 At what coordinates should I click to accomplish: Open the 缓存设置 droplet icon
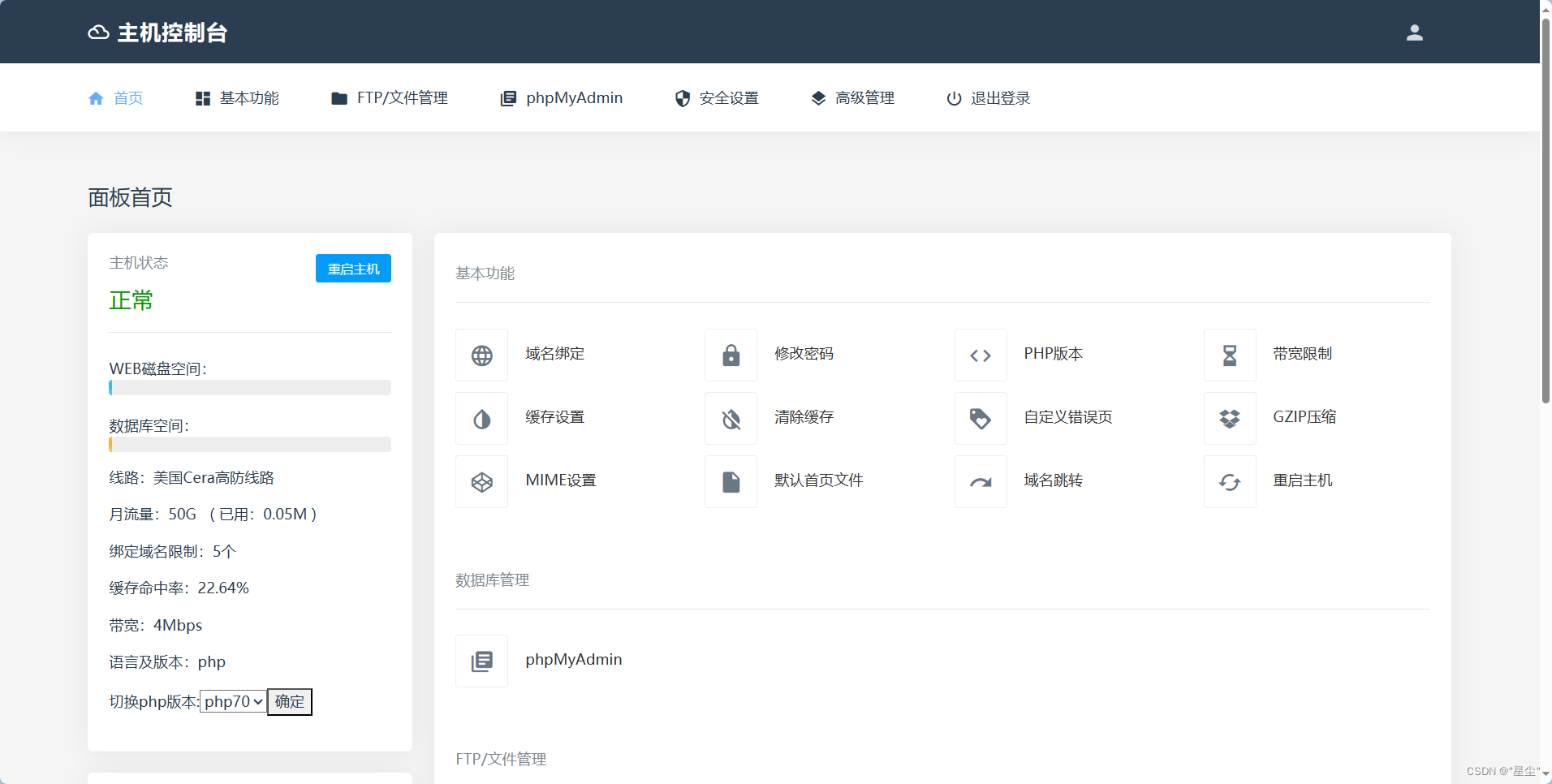click(481, 419)
